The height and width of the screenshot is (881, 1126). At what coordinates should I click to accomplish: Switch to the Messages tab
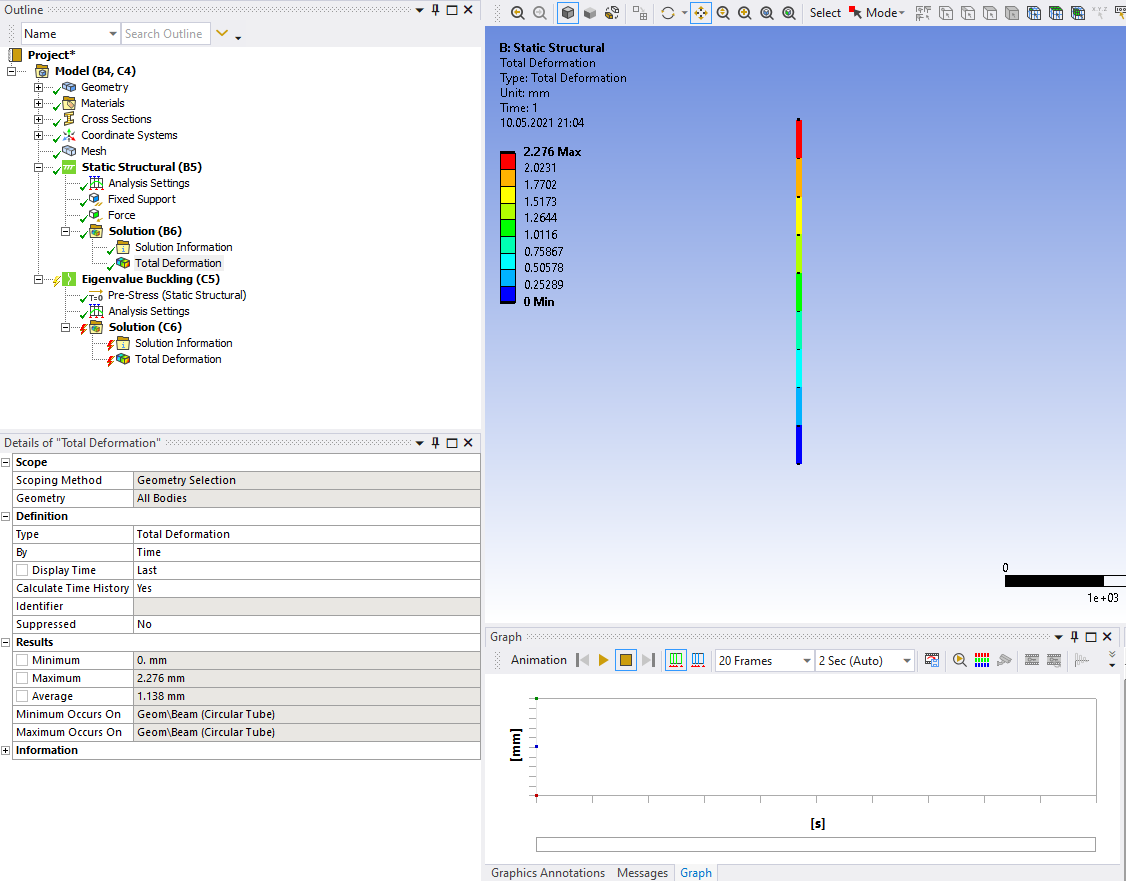tap(642, 873)
